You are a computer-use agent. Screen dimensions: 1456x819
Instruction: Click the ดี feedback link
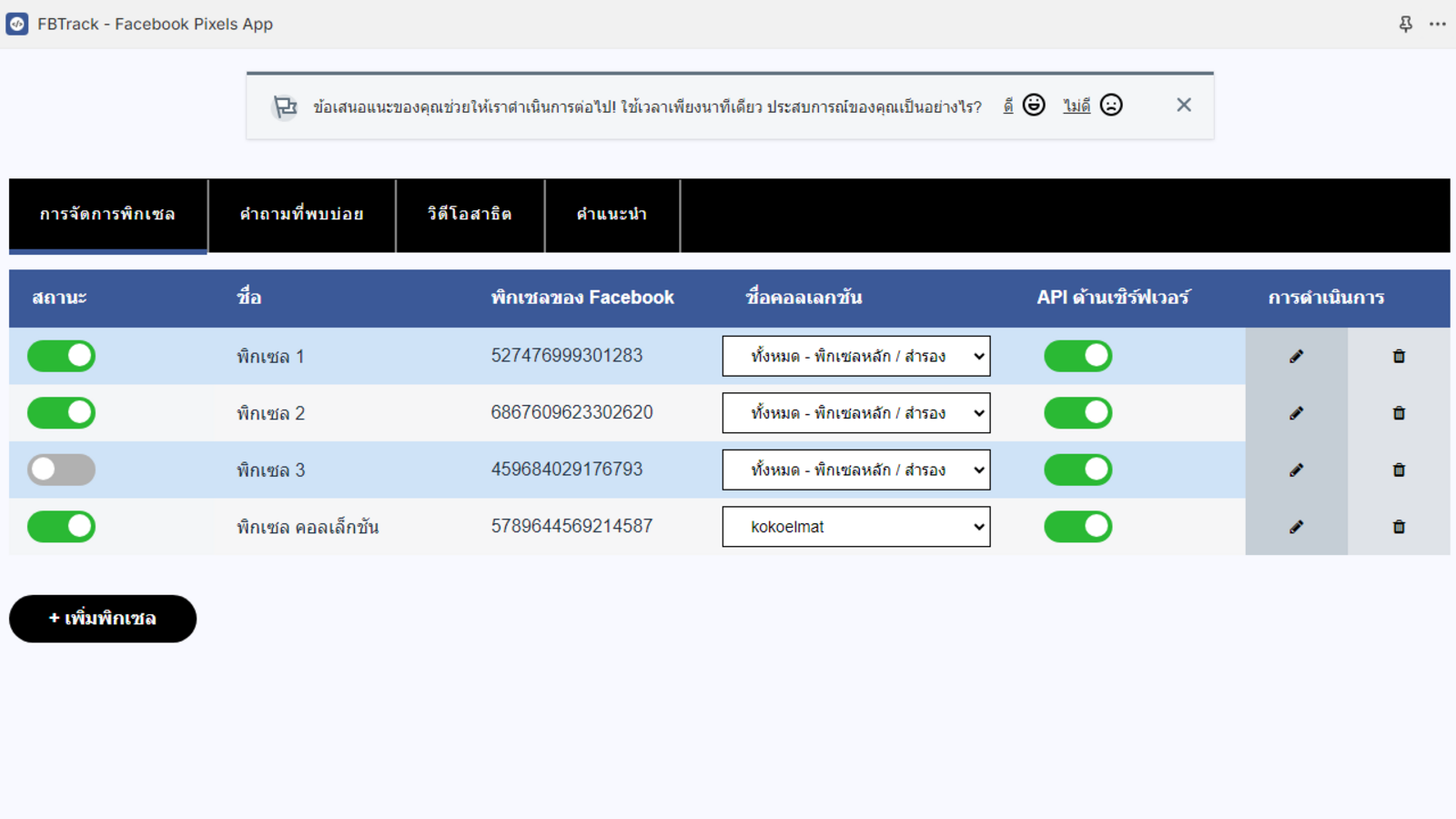click(1008, 106)
